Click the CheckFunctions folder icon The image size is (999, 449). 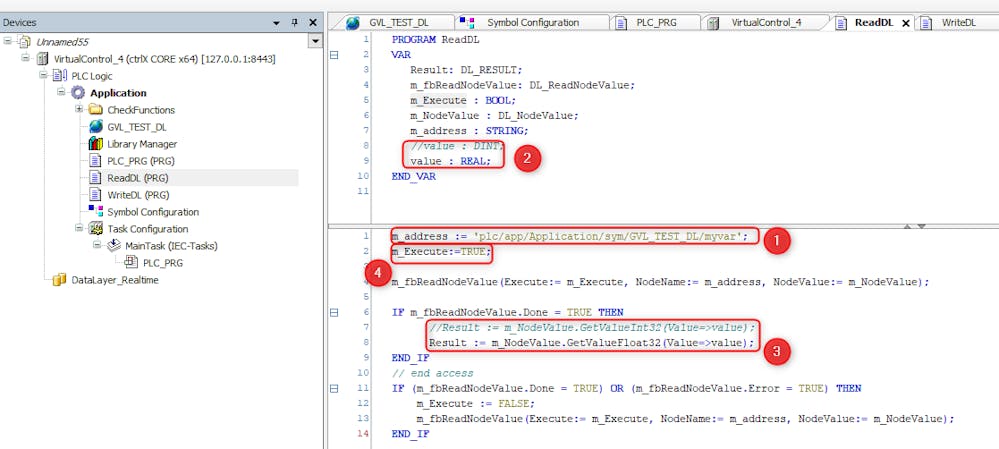(x=96, y=110)
